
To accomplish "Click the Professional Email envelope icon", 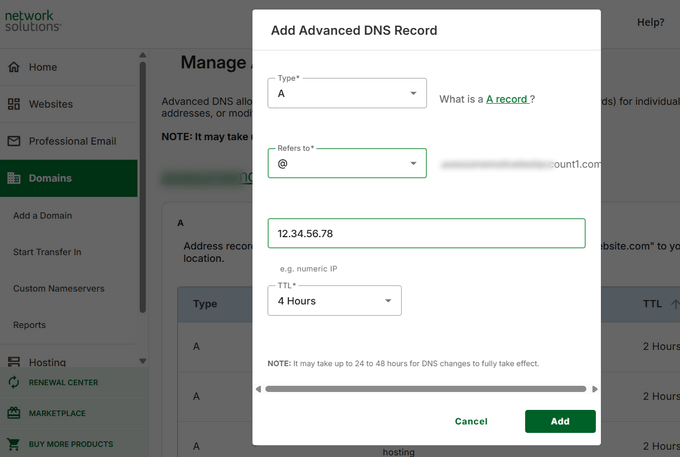I will coord(14,141).
